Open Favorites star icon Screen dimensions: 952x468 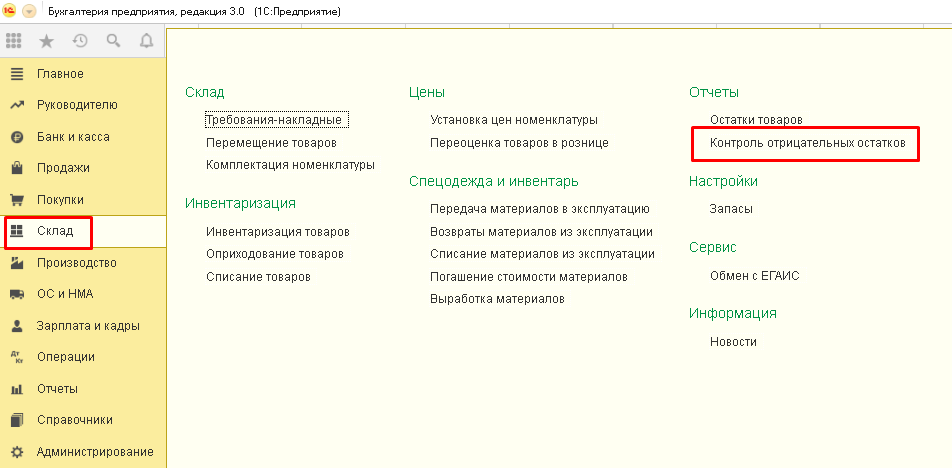(x=46, y=41)
